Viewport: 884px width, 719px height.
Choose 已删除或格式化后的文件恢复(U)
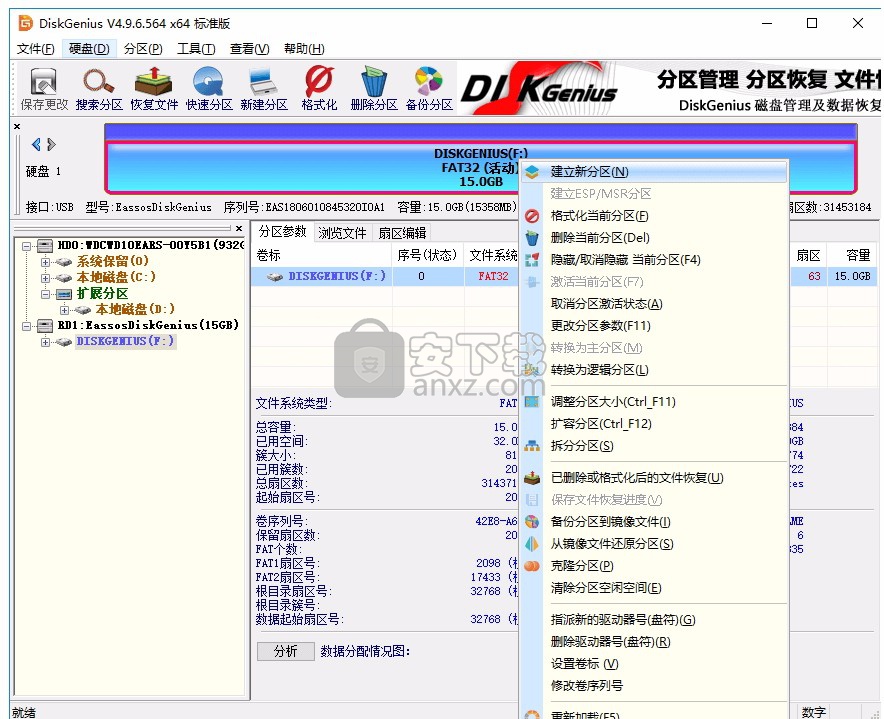(x=654, y=478)
